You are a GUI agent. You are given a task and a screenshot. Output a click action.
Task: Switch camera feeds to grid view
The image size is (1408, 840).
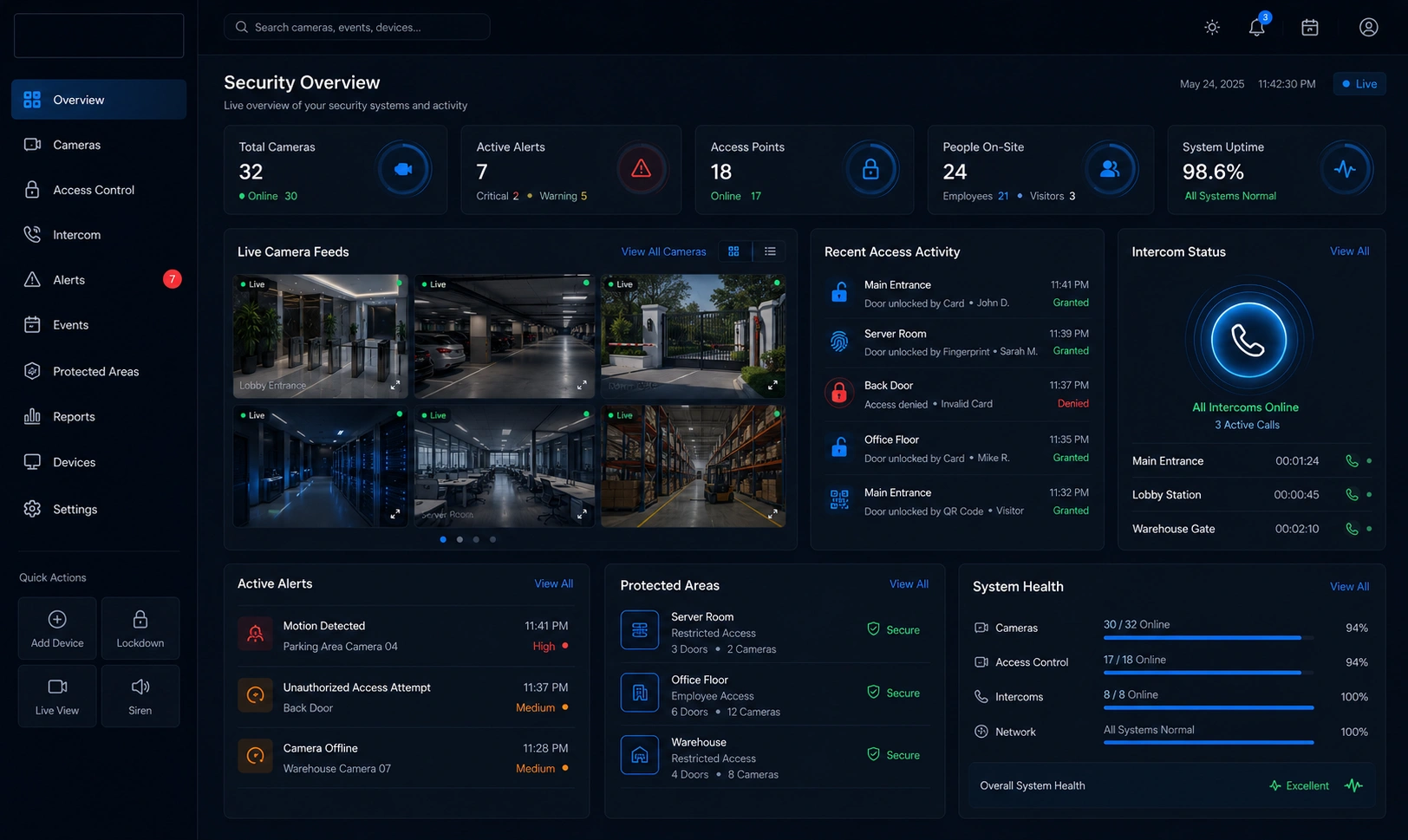click(x=733, y=251)
